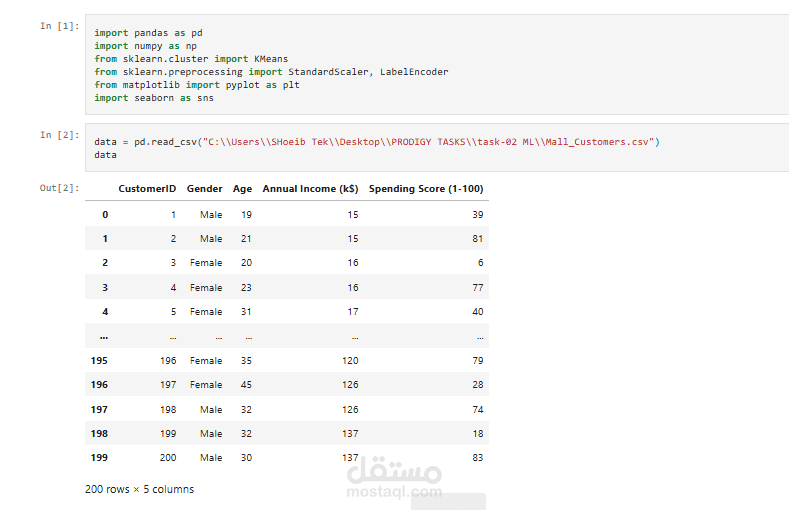The height and width of the screenshot is (510, 789).
Task: Click the first code cell with imports
Action: (437, 65)
